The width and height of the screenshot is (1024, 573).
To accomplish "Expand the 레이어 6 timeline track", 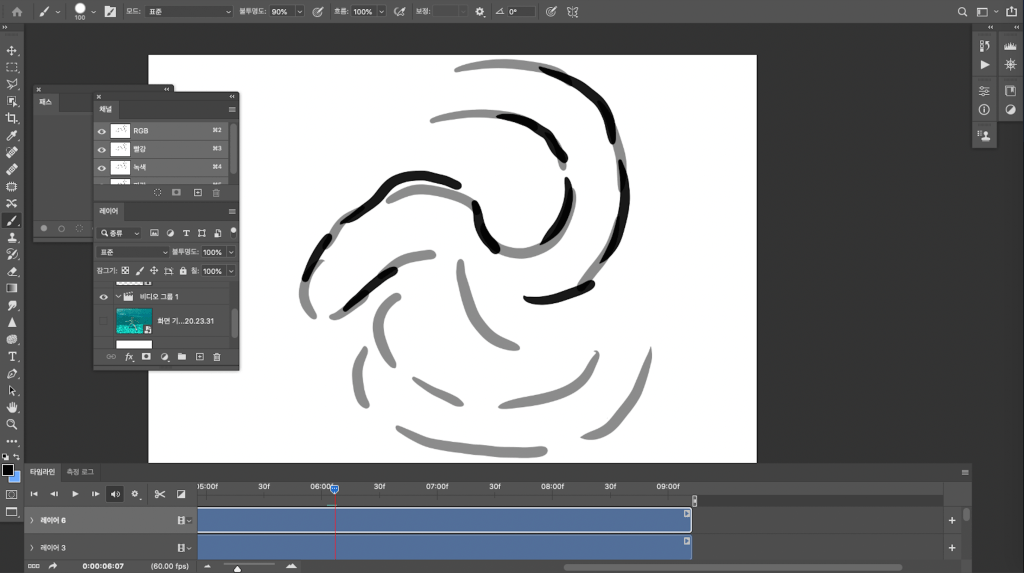I will [31, 521].
